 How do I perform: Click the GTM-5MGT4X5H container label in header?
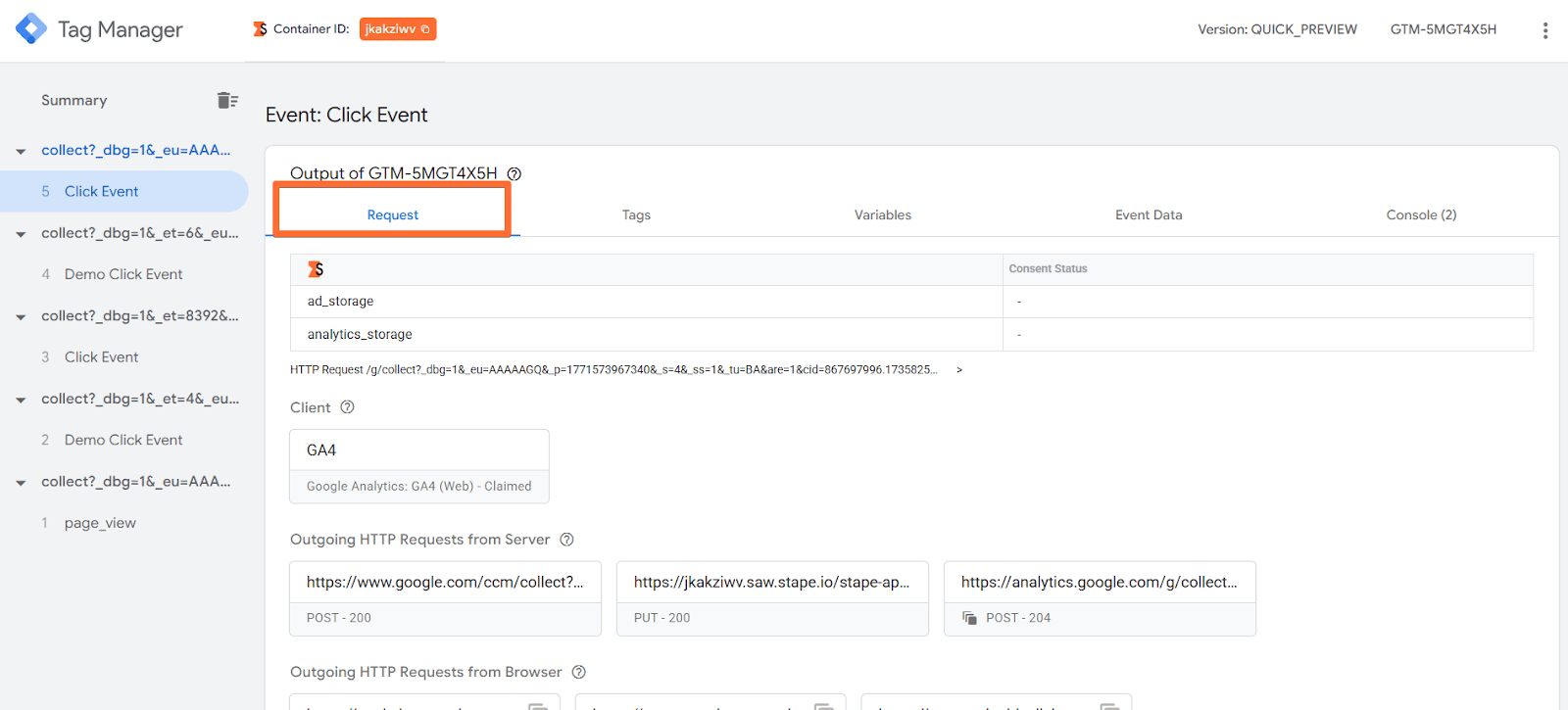tap(1444, 29)
